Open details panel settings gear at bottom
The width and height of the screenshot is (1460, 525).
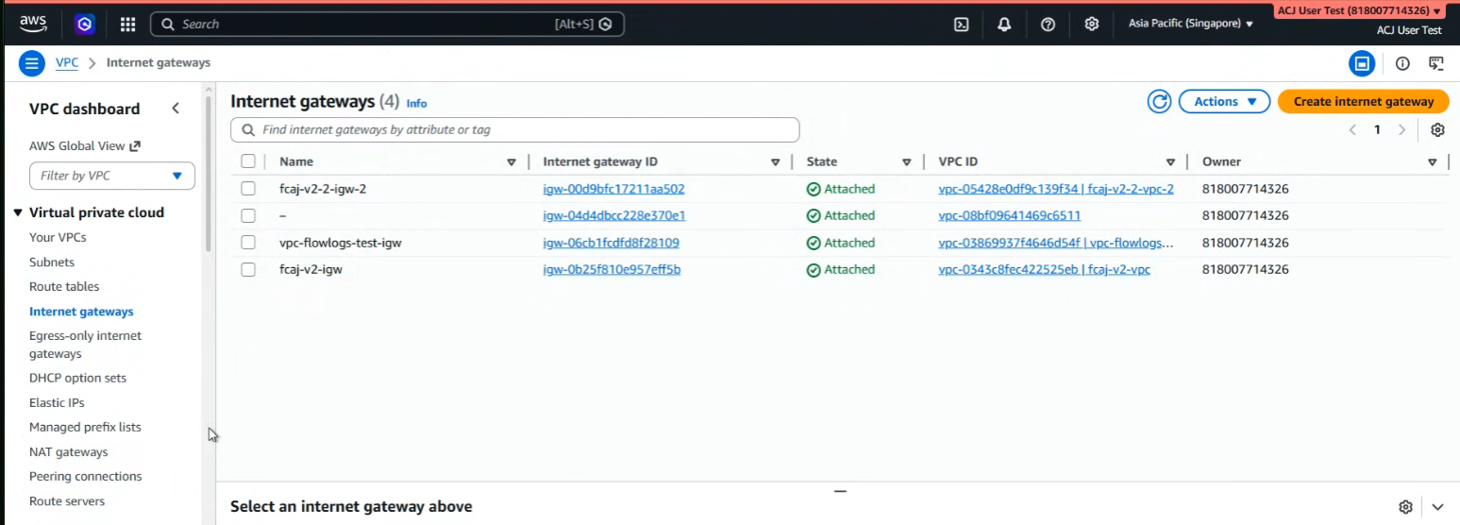[1405, 507]
